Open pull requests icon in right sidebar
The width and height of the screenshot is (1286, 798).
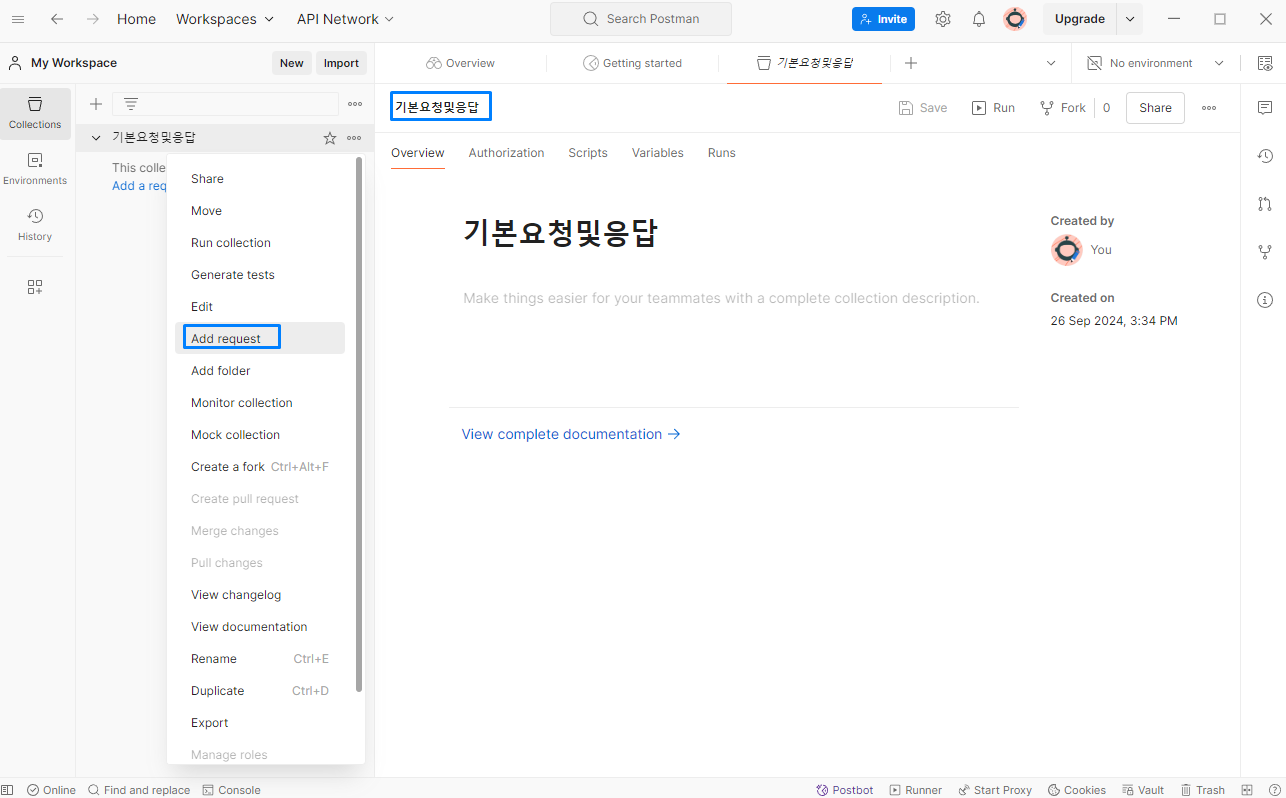(x=1265, y=204)
